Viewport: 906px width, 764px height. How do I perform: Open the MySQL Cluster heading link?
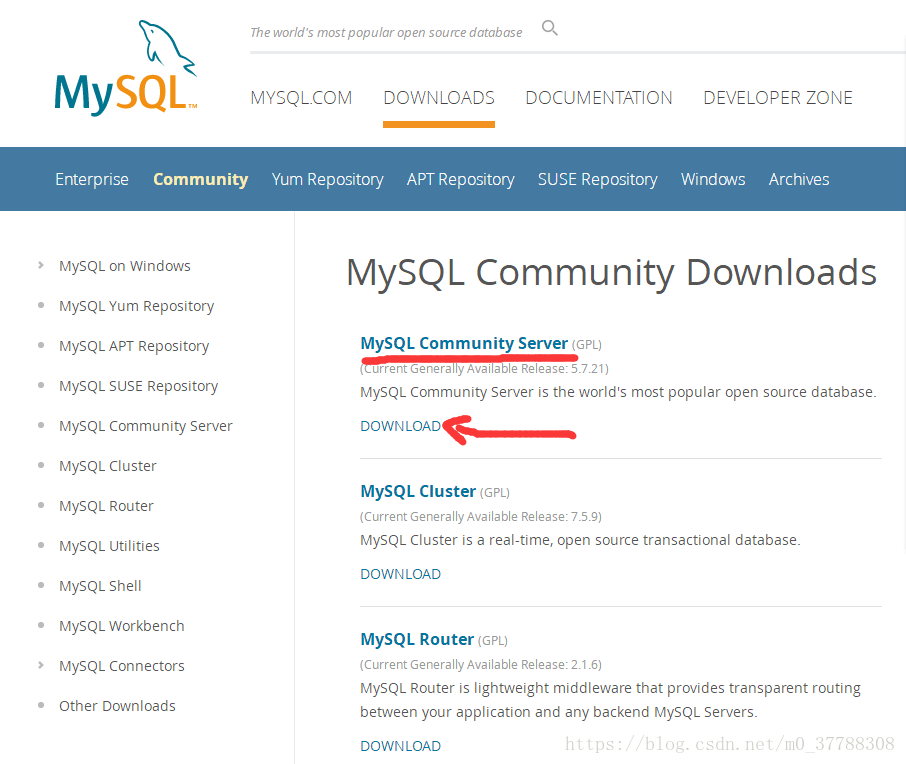coord(418,491)
